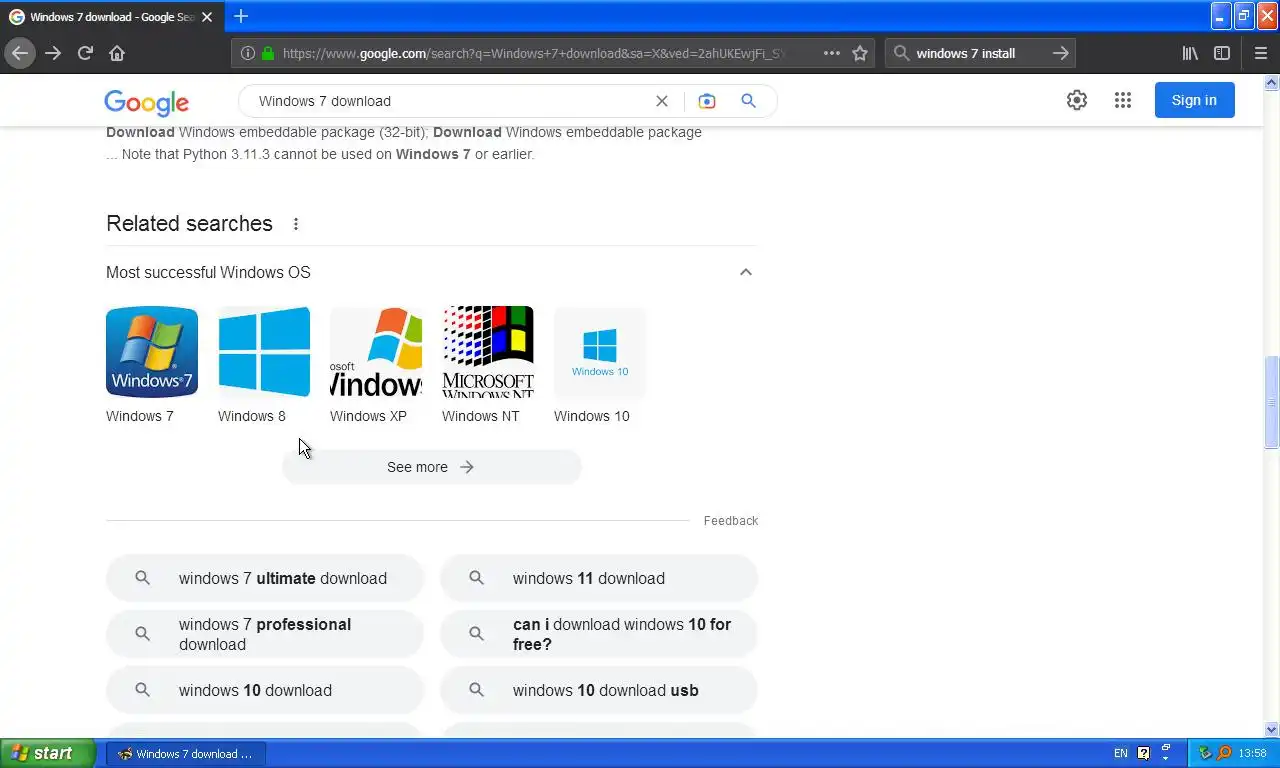Open a new browser tab

pos(241,16)
